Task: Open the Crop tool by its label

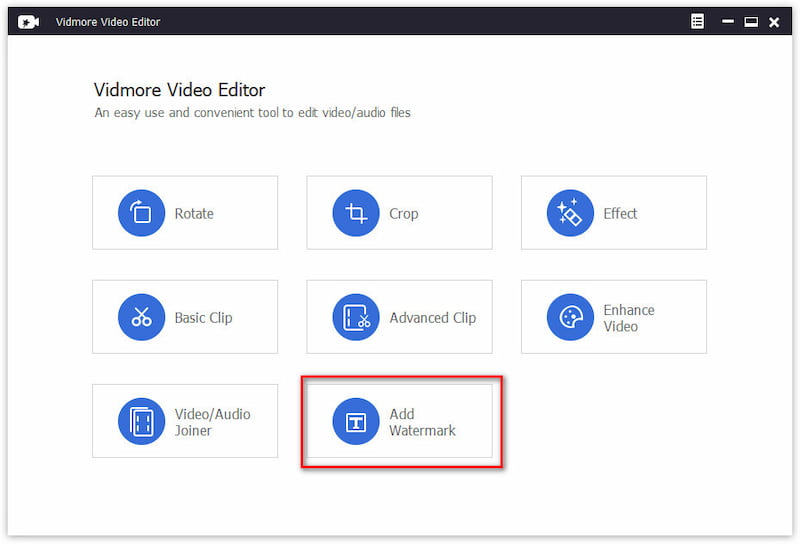Action: (x=403, y=214)
